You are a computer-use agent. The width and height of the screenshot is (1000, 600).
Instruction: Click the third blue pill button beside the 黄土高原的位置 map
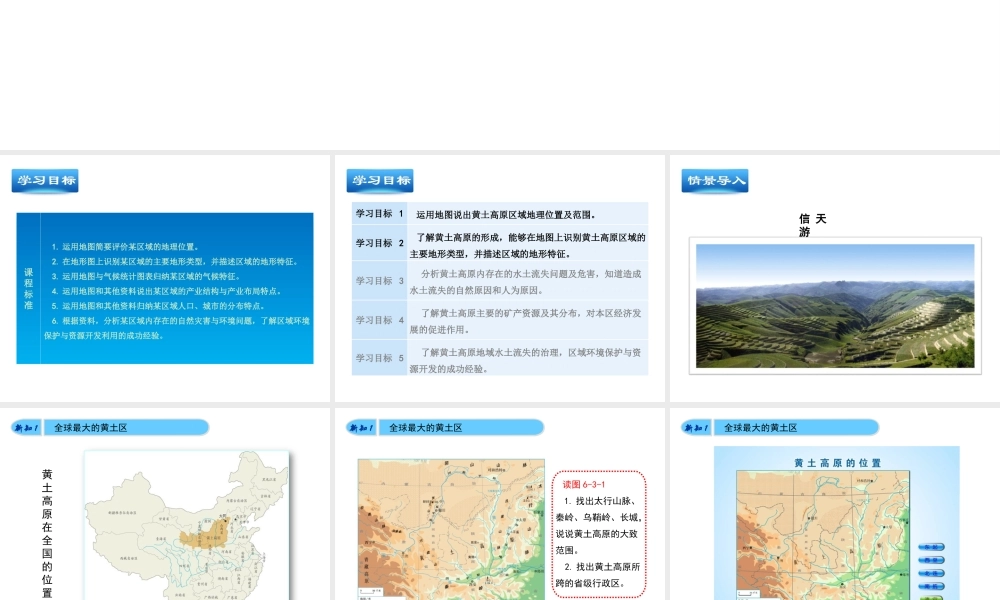click(x=932, y=574)
